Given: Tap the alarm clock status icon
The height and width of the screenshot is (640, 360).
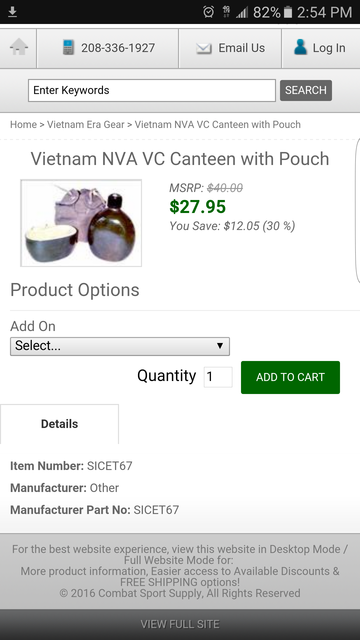Looking at the screenshot, I should [x=208, y=12].
